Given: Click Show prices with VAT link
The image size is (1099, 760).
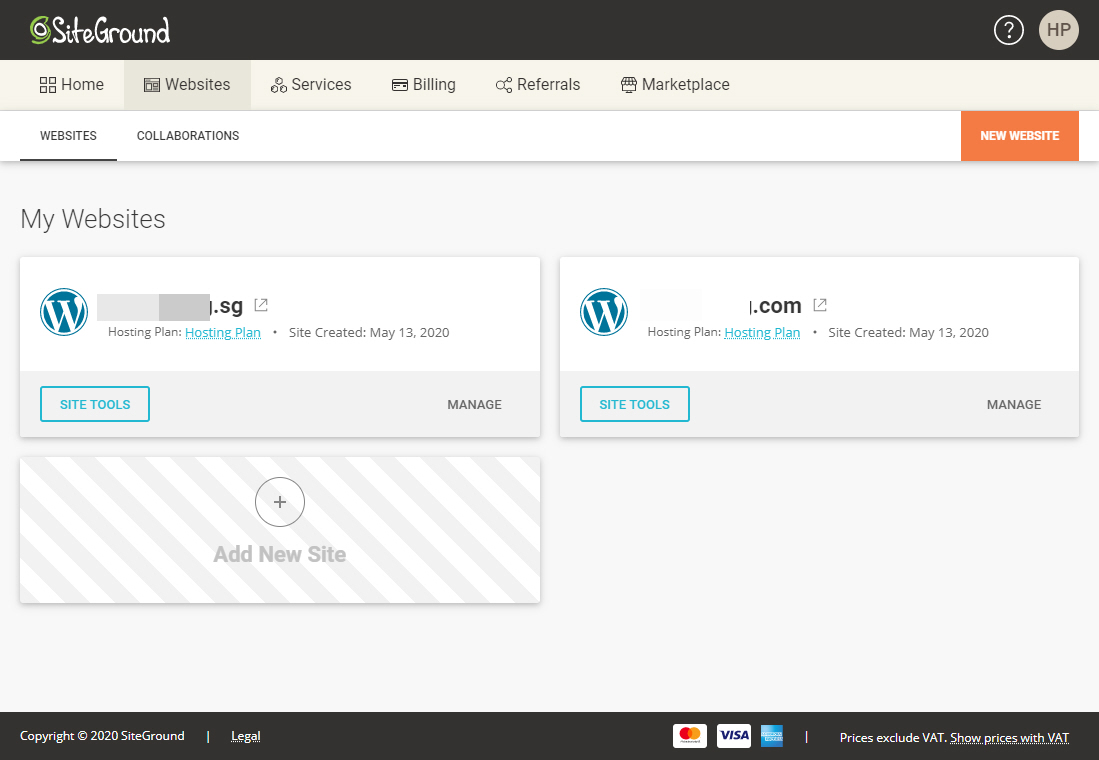Looking at the screenshot, I should pyautogui.click(x=1009, y=738).
